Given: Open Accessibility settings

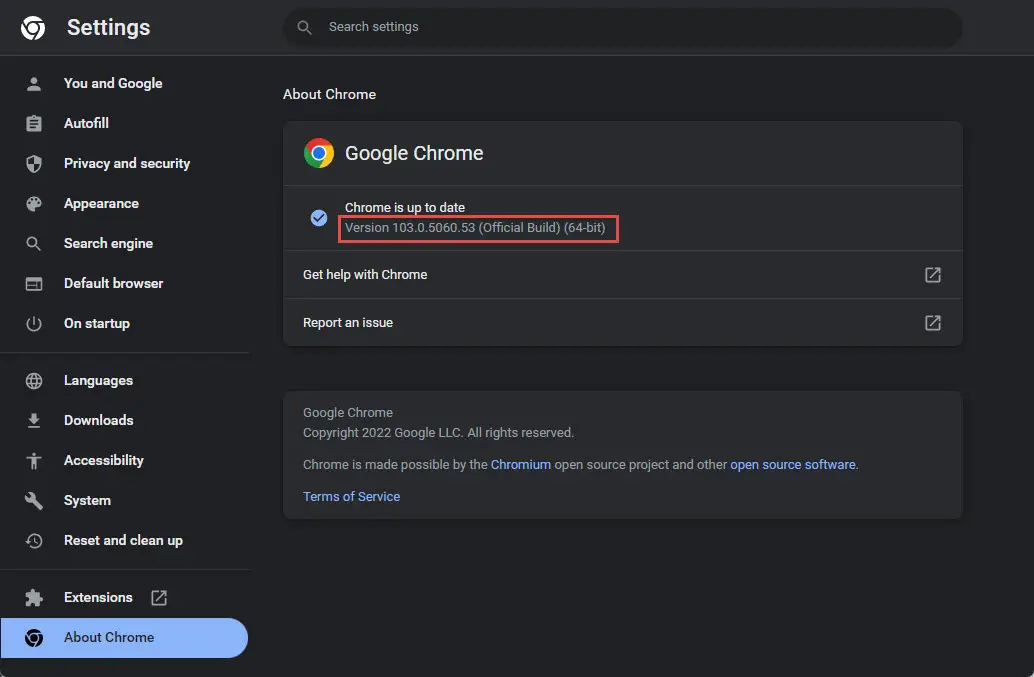Looking at the screenshot, I should point(124,461).
